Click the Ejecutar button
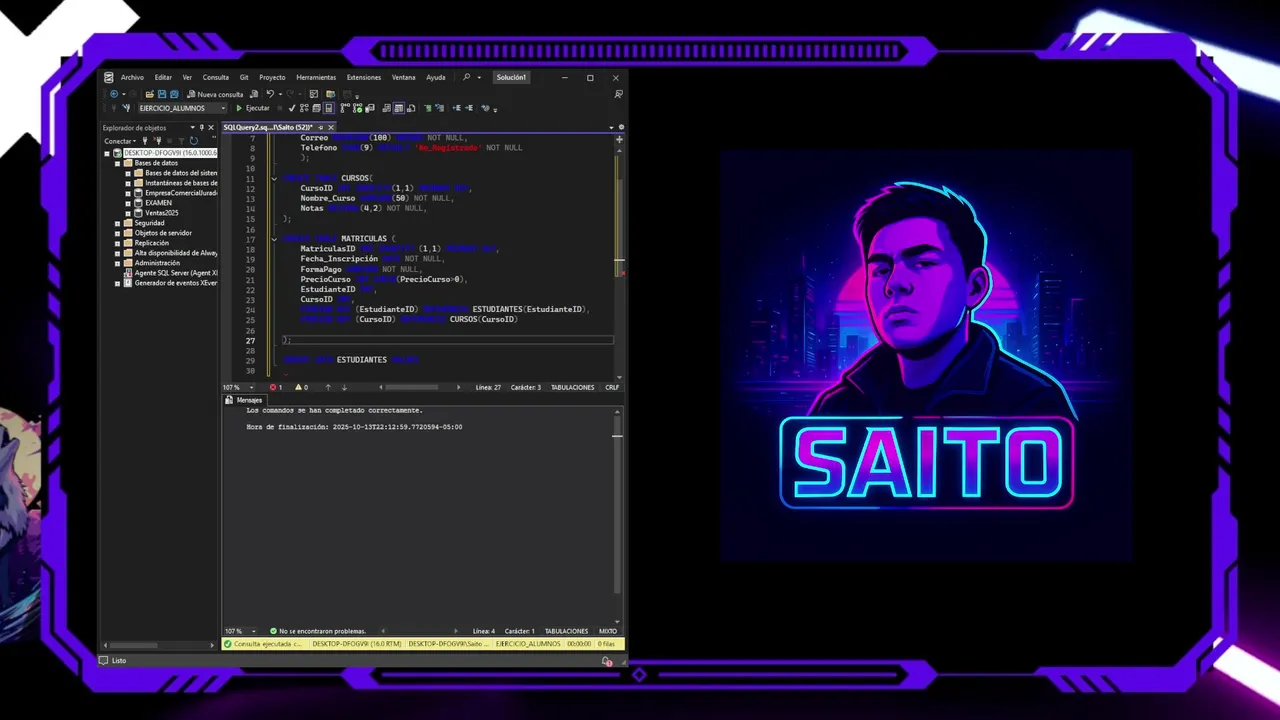 [252, 108]
